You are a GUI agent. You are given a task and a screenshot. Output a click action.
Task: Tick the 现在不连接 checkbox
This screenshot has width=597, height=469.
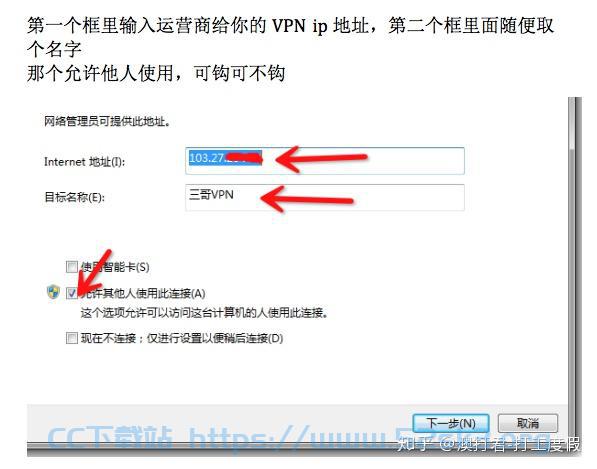pos(72,338)
